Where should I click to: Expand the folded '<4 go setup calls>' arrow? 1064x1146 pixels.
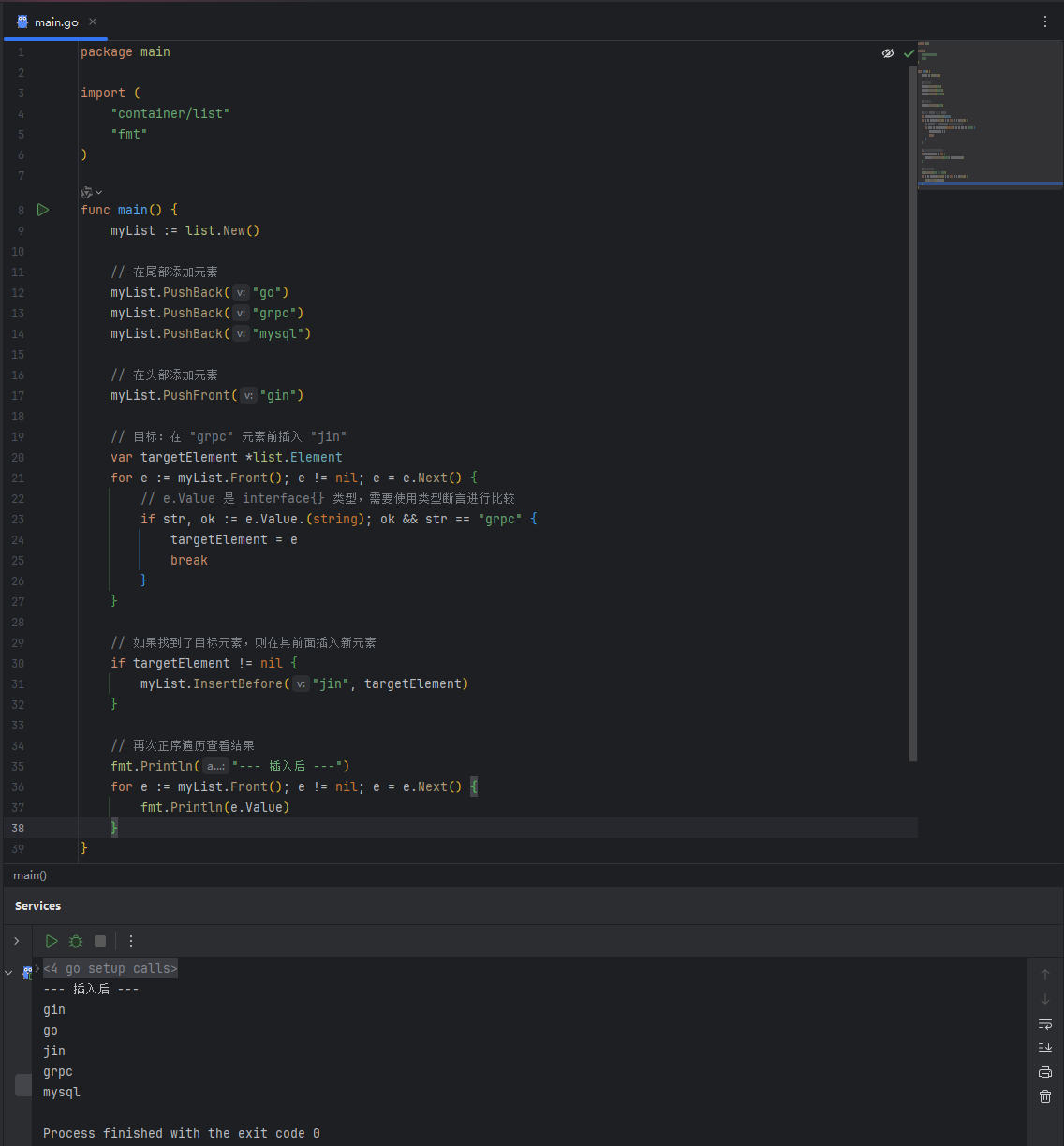[x=37, y=967]
